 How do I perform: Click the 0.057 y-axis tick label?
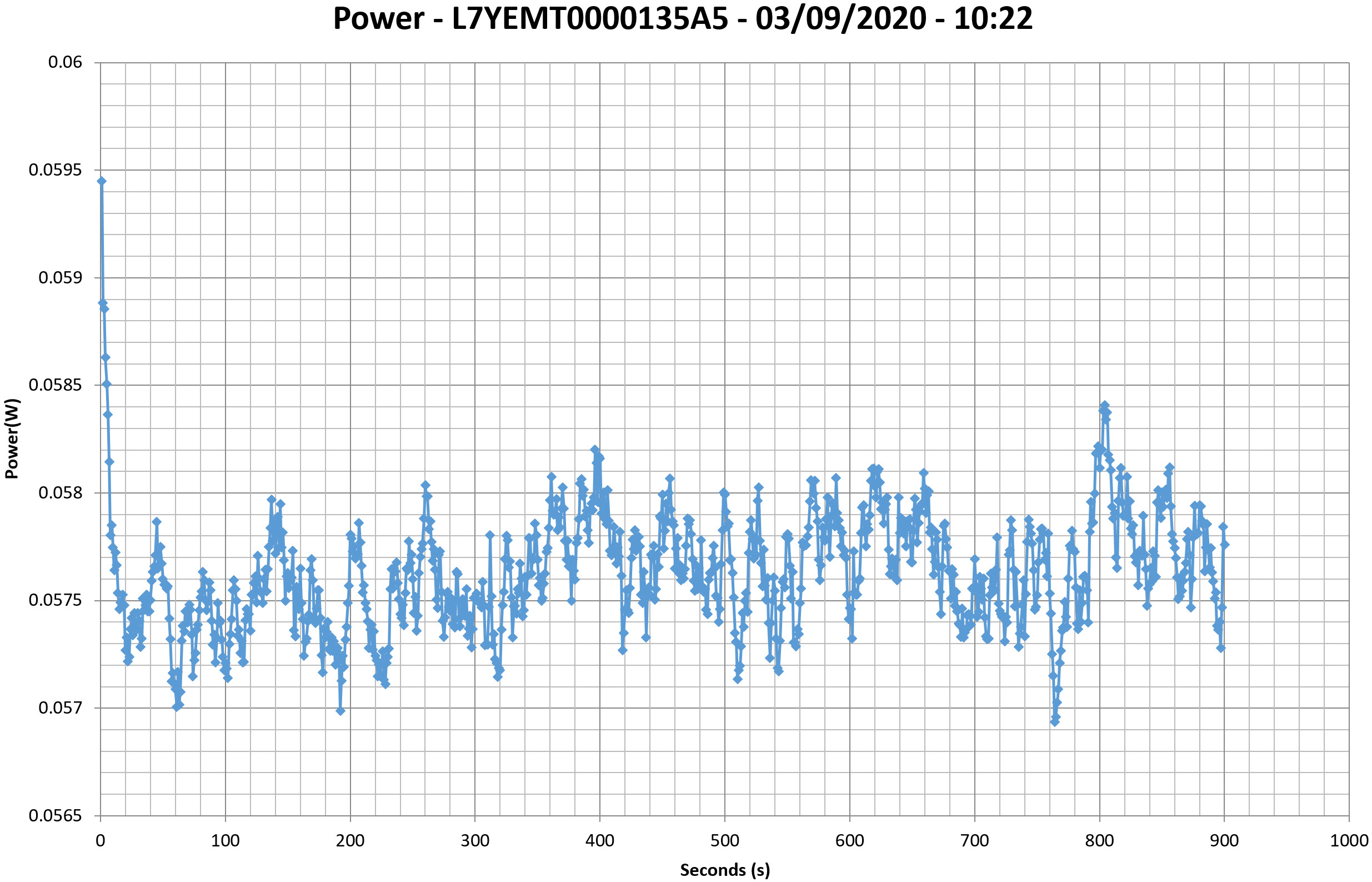pos(60,708)
